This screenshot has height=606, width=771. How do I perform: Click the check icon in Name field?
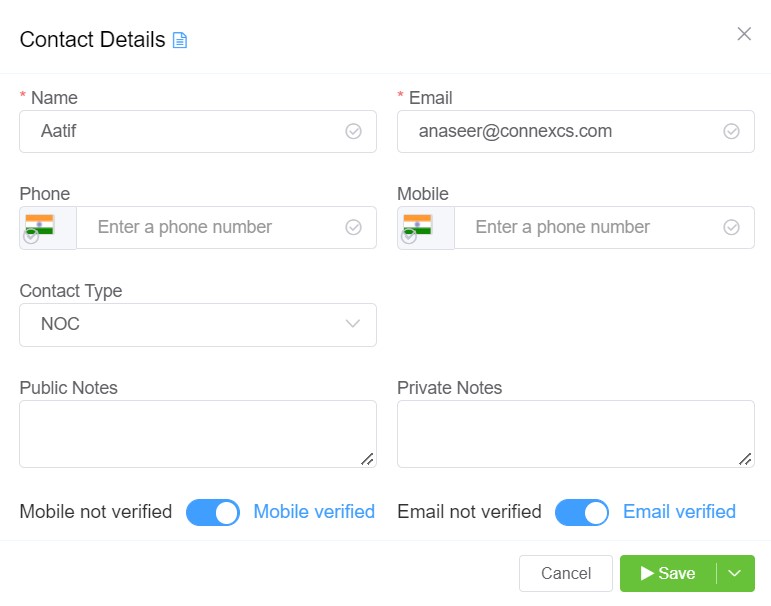(353, 131)
